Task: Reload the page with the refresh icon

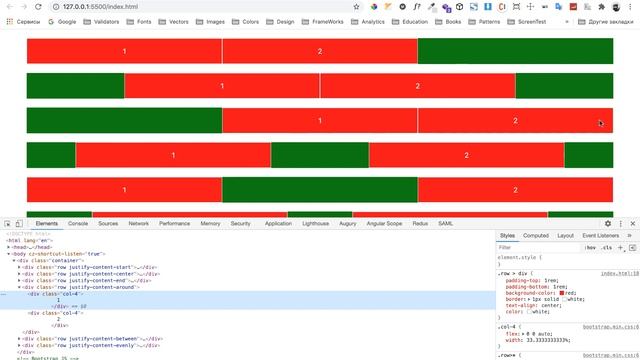Action: tap(38, 7)
